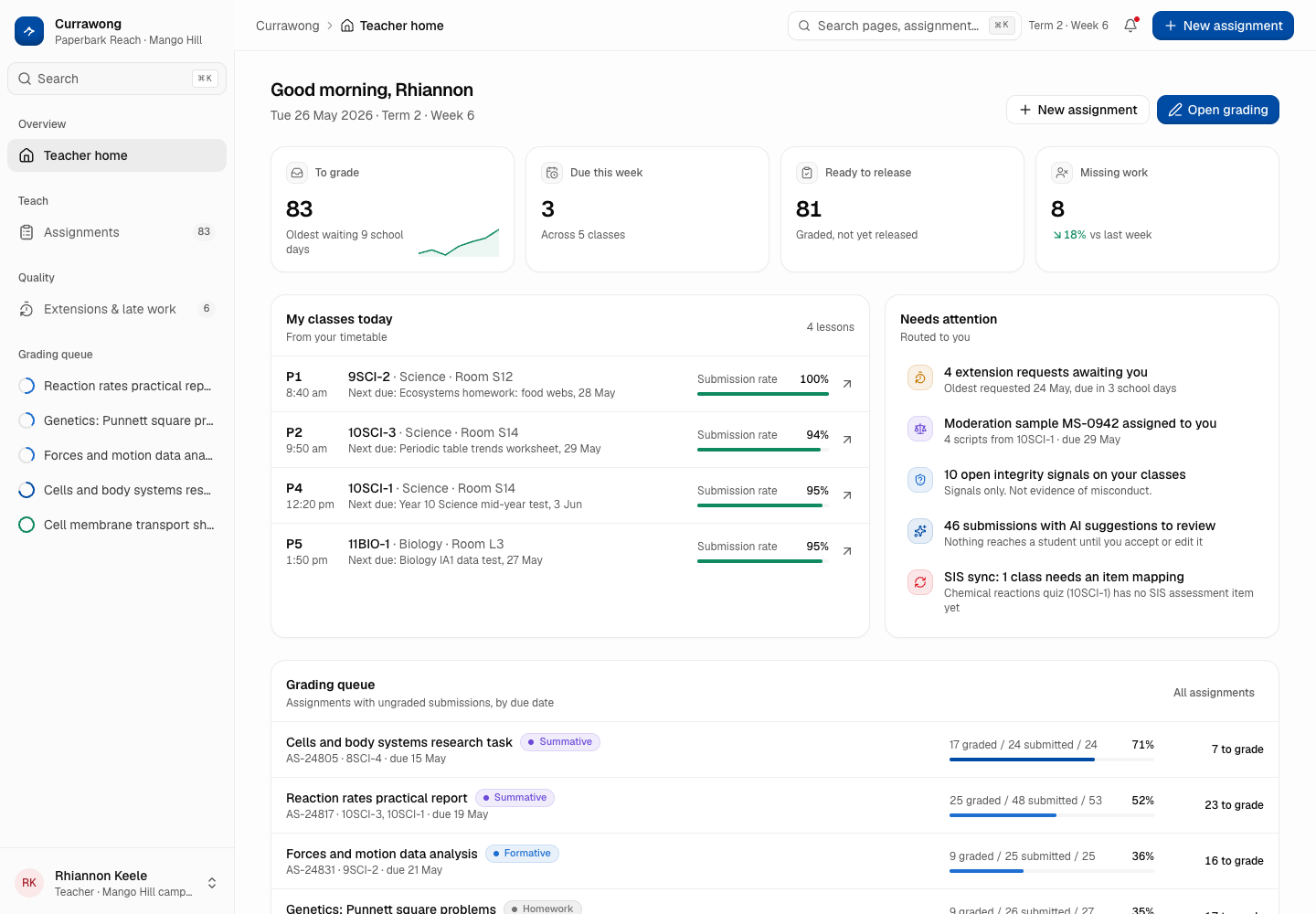Click the Missing work person icon
Image resolution: width=1316 pixels, height=914 pixels.
(1062, 173)
